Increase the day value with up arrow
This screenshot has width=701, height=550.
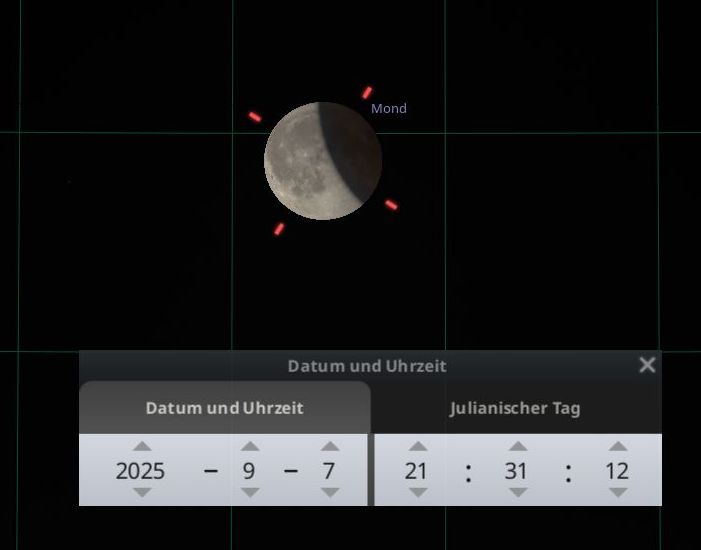tap(328, 446)
